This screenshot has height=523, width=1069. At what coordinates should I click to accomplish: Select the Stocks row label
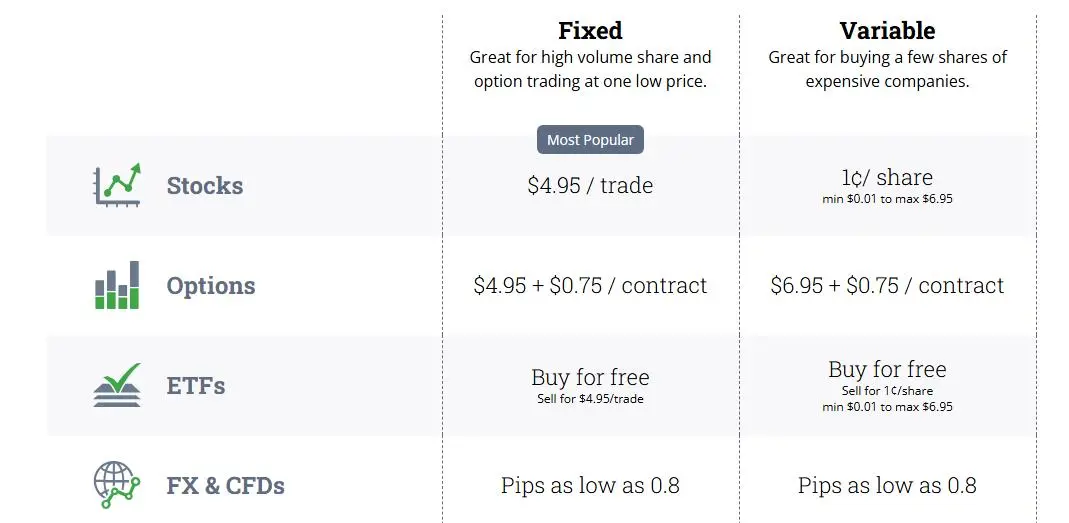pyautogui.click(x=205, y=185)
